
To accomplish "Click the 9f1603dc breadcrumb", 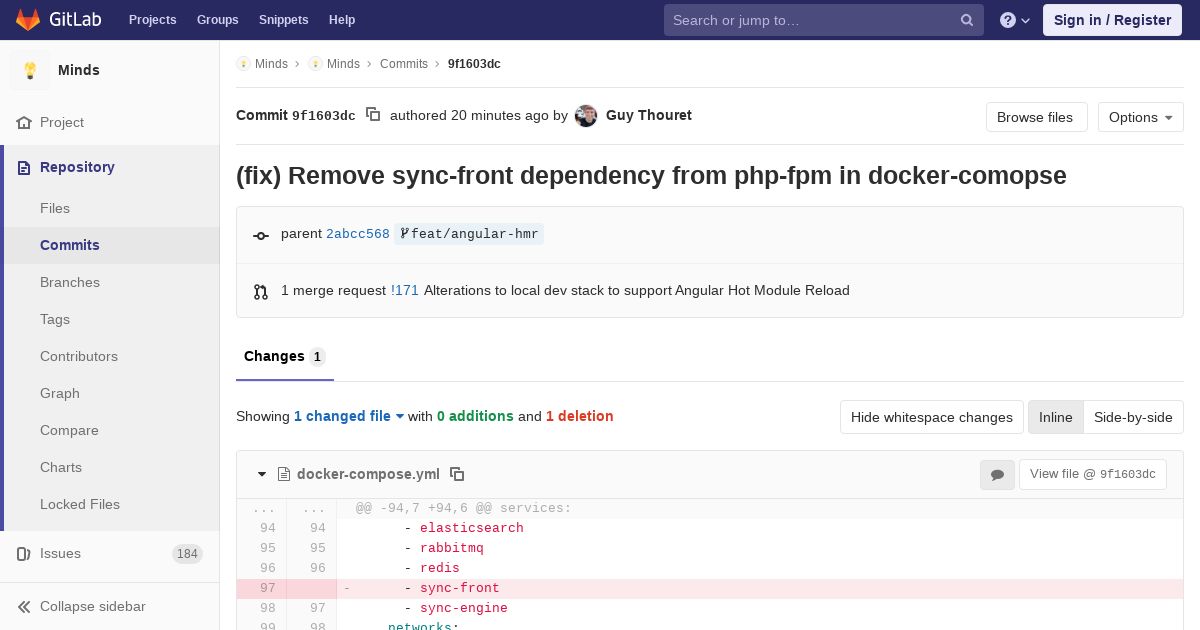I will point(474,64).
